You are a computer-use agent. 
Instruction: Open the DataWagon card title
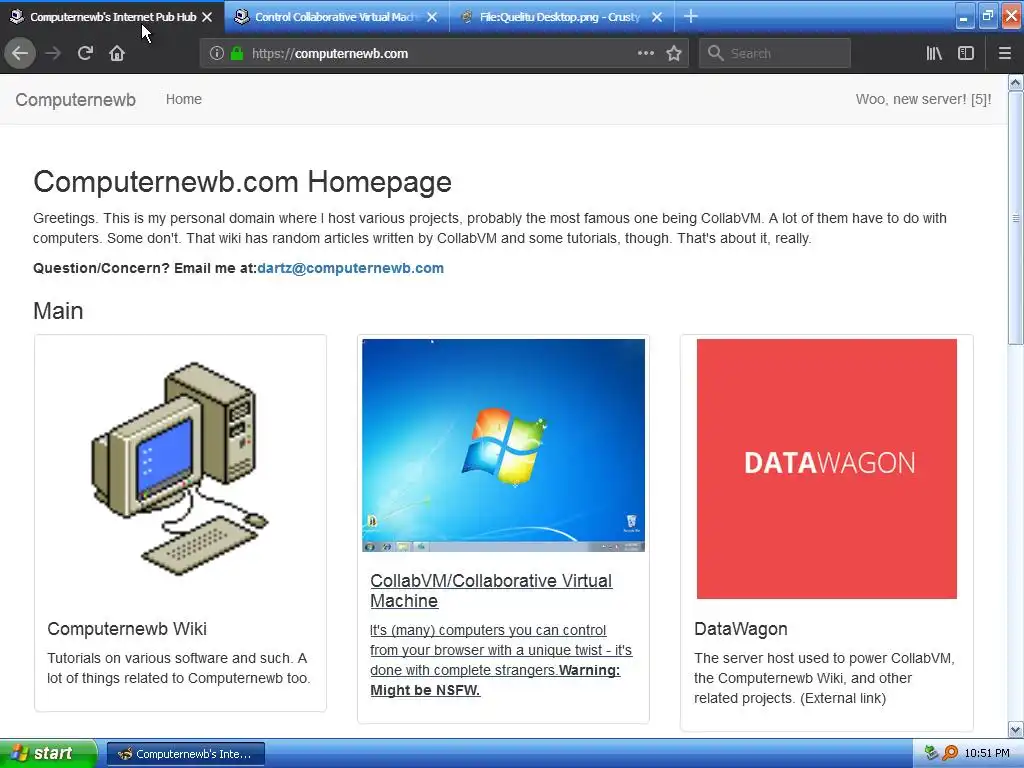point(741,629)
